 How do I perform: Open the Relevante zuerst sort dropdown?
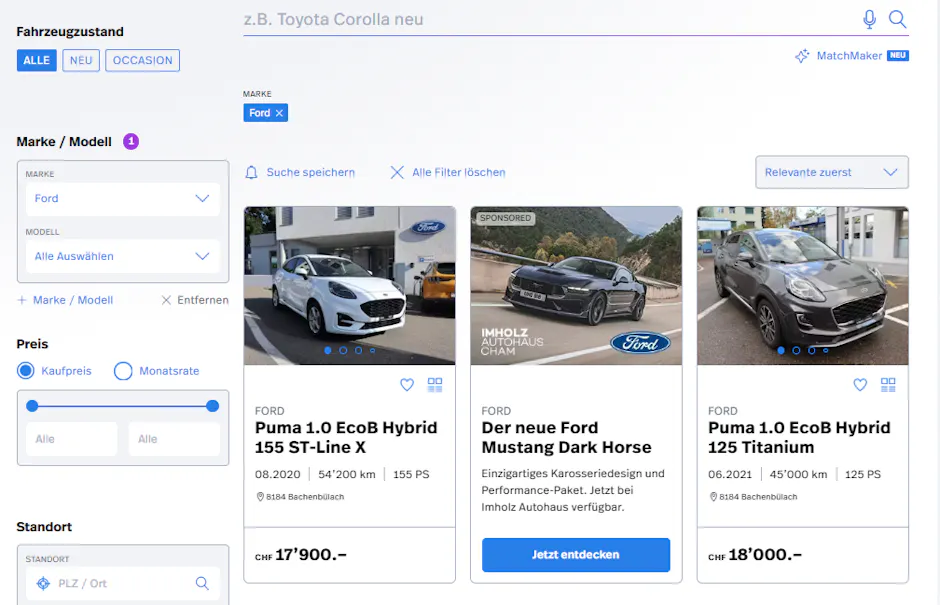tap(832, 173)
